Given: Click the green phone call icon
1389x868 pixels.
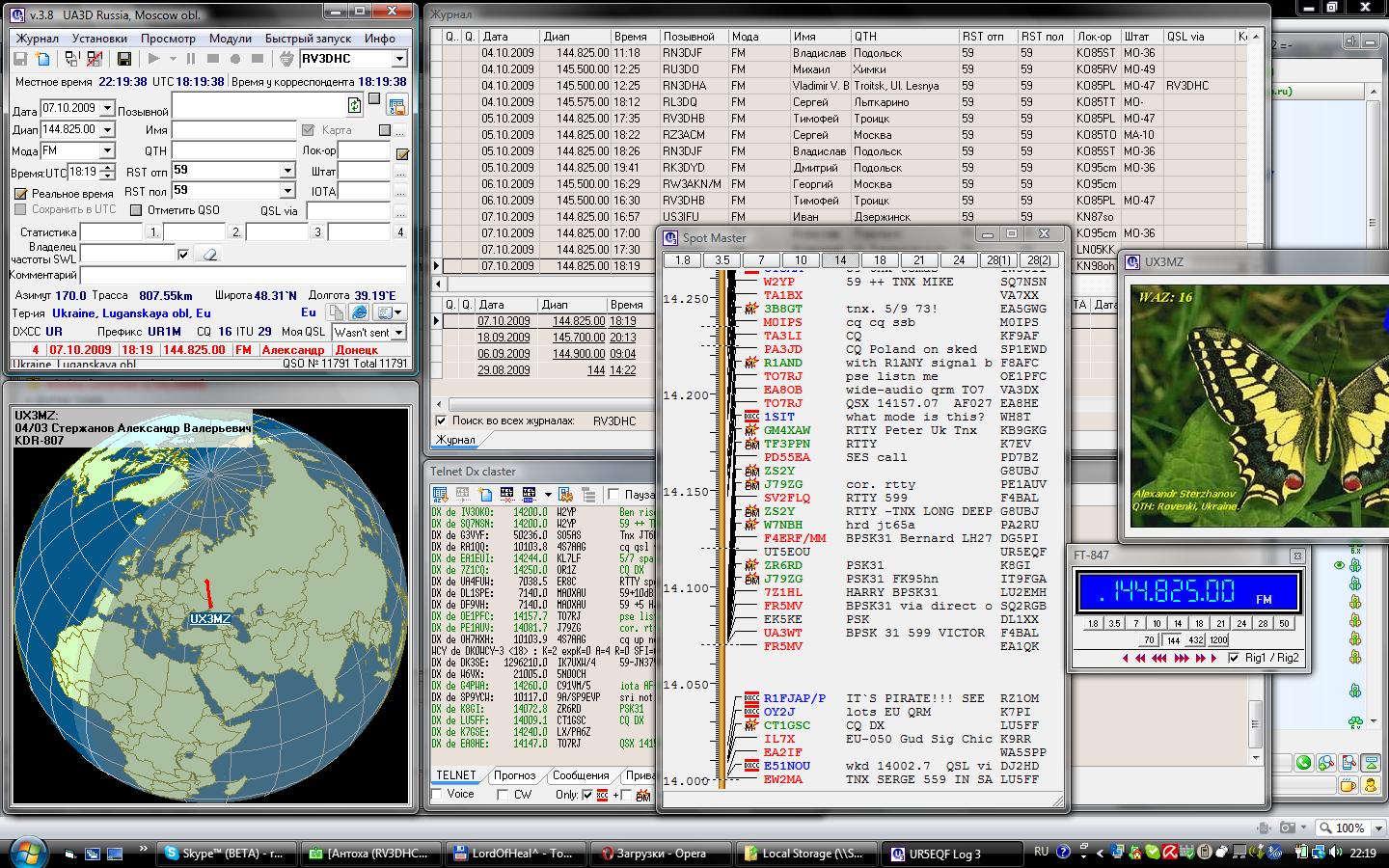Looking at the screenshot, I should pos(1303,762).
